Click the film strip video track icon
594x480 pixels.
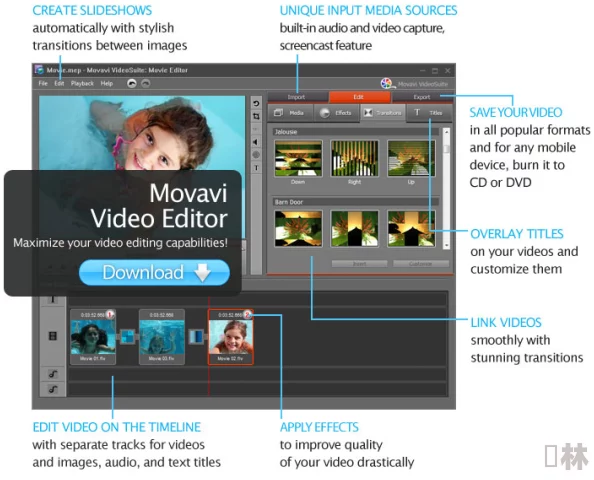pos(53,336)
